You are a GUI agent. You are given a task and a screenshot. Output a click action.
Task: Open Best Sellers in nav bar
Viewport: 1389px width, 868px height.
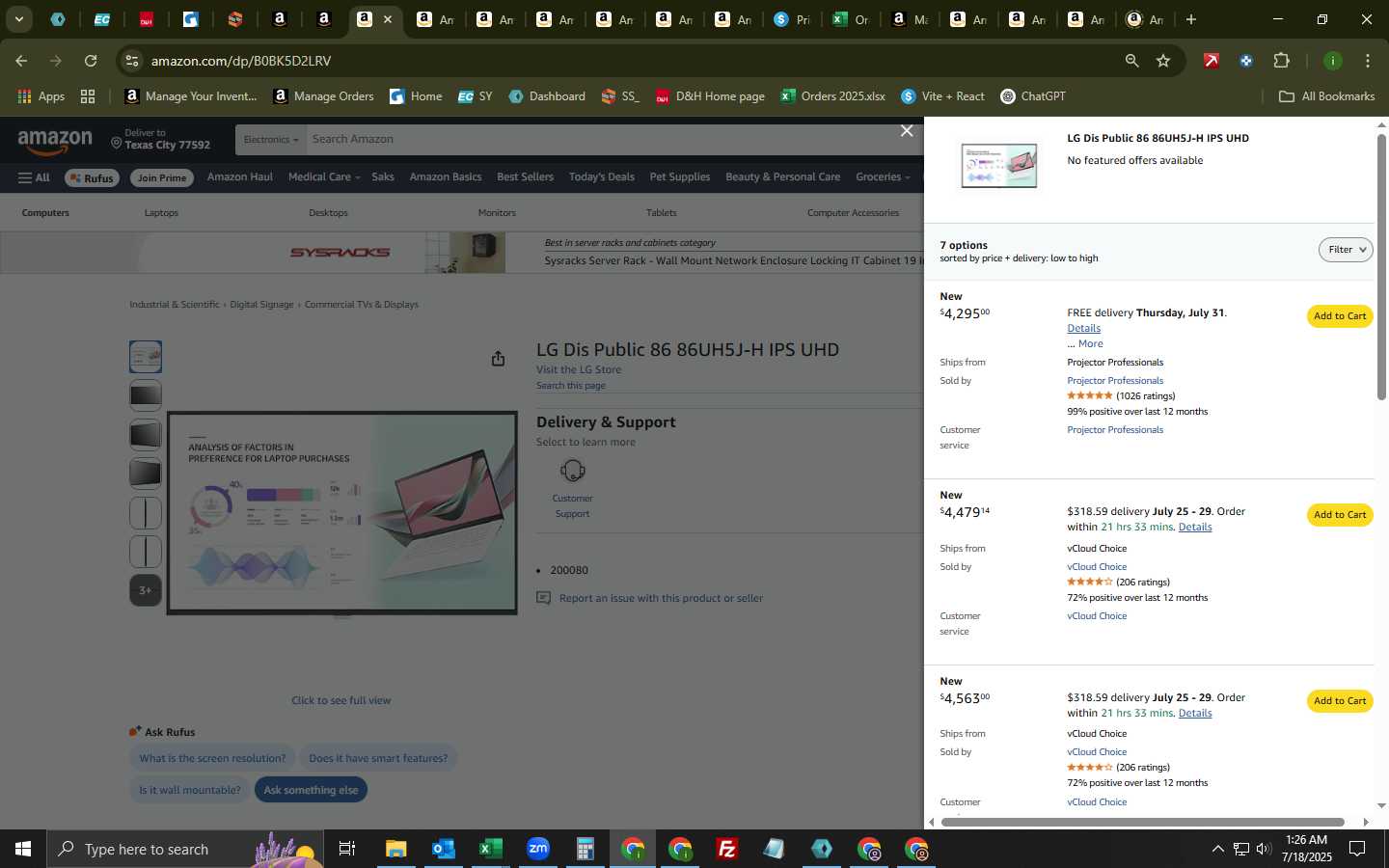[525, 177]
